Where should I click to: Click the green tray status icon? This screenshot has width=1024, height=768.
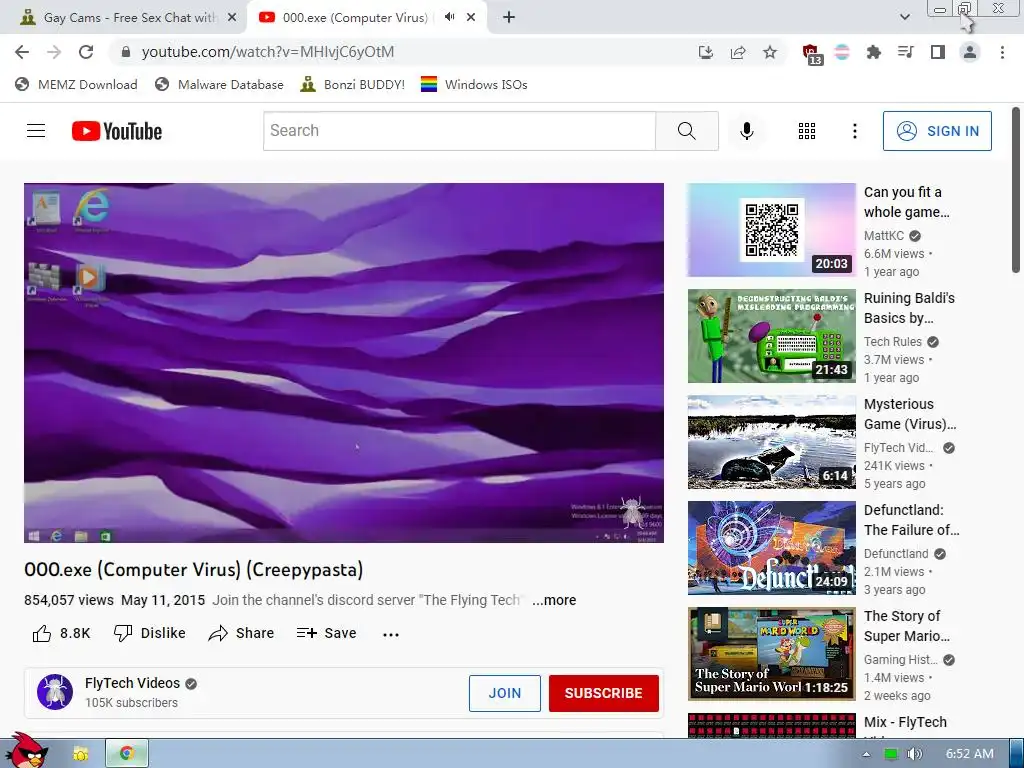(x=890, y=754)
